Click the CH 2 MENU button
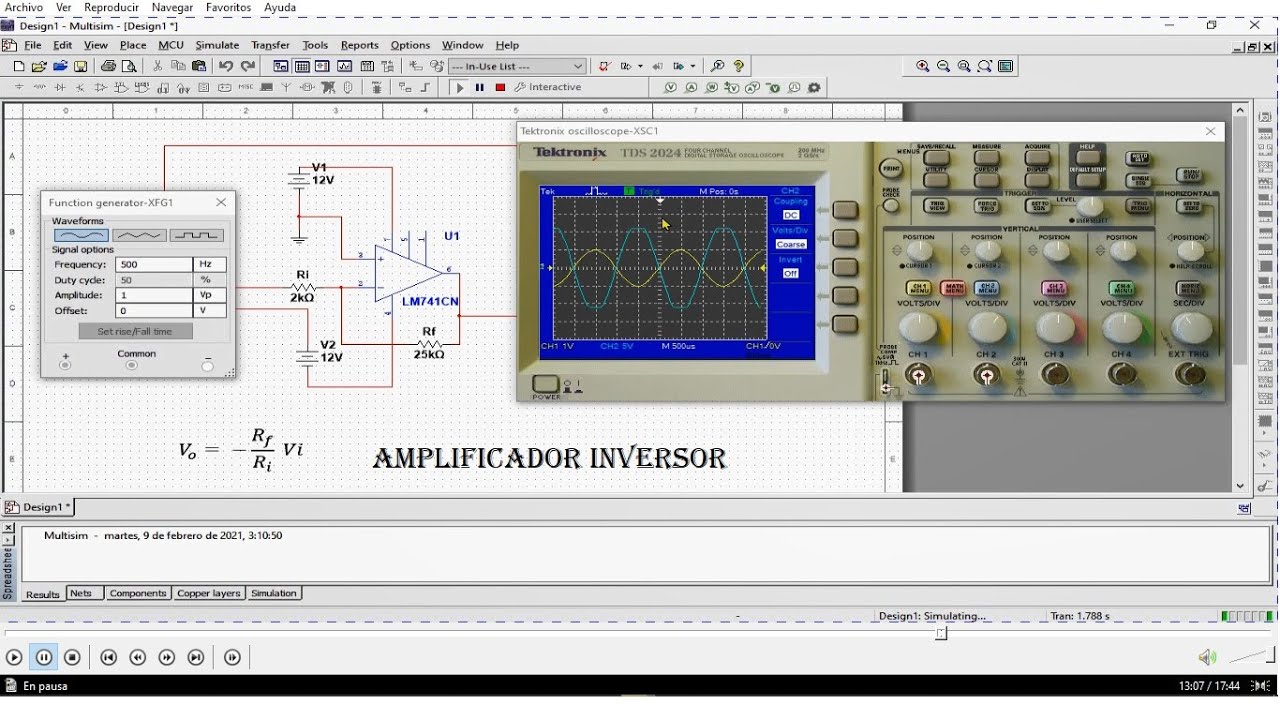 pyautogui.click(x=986, y=288)
